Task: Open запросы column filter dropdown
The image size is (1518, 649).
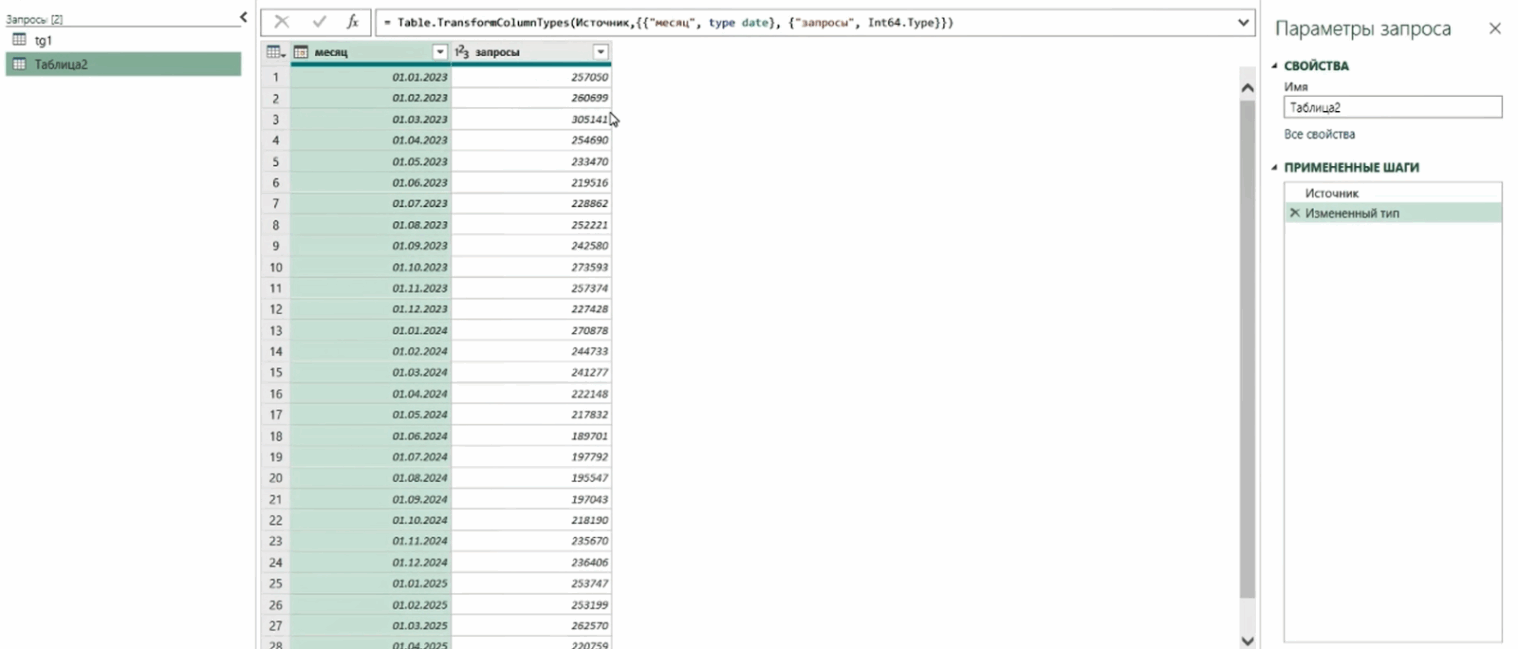Action: (600, 51)
